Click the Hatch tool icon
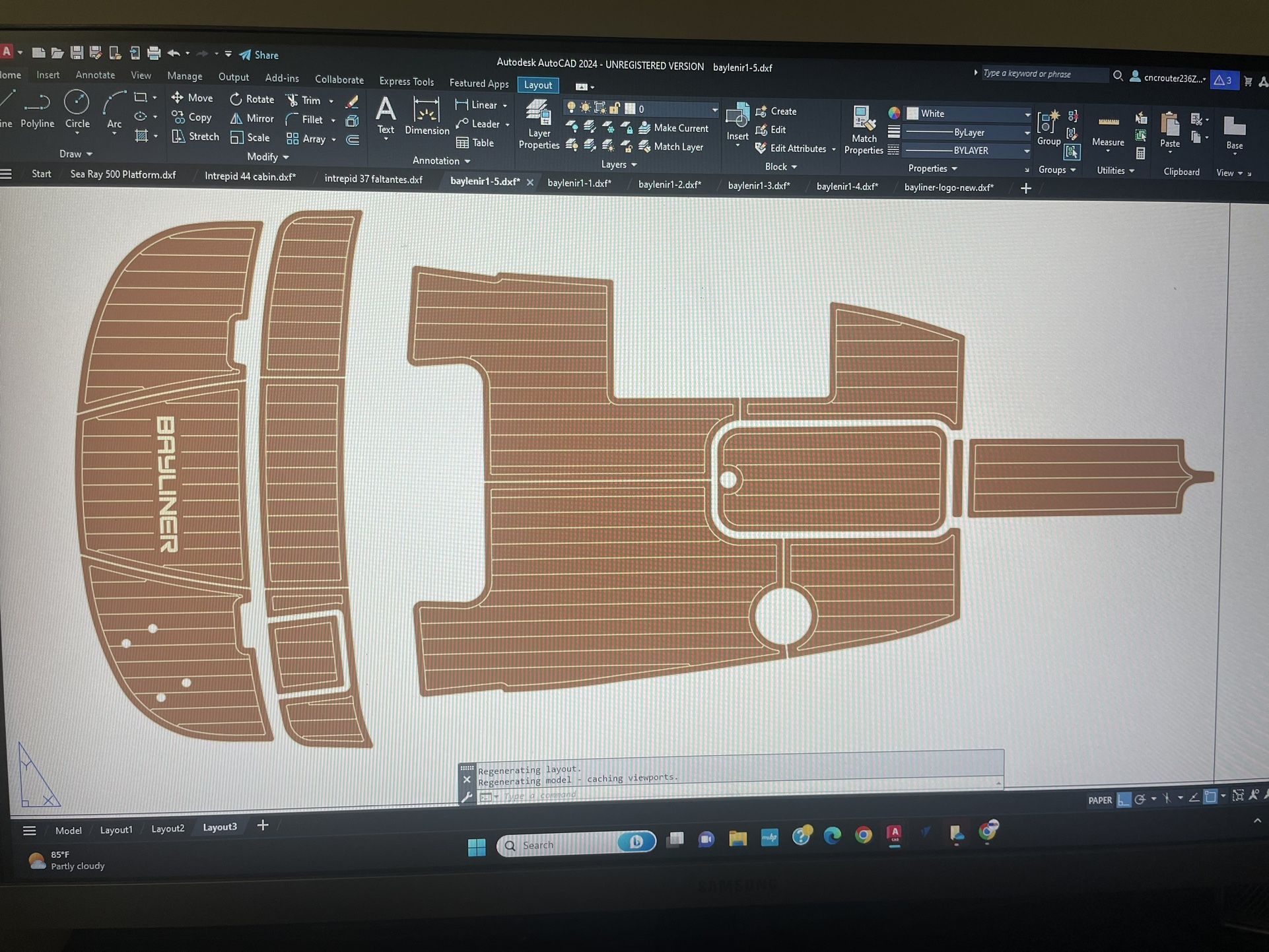The height and width of the screenshot is (952, 1269). coord(141,135)
